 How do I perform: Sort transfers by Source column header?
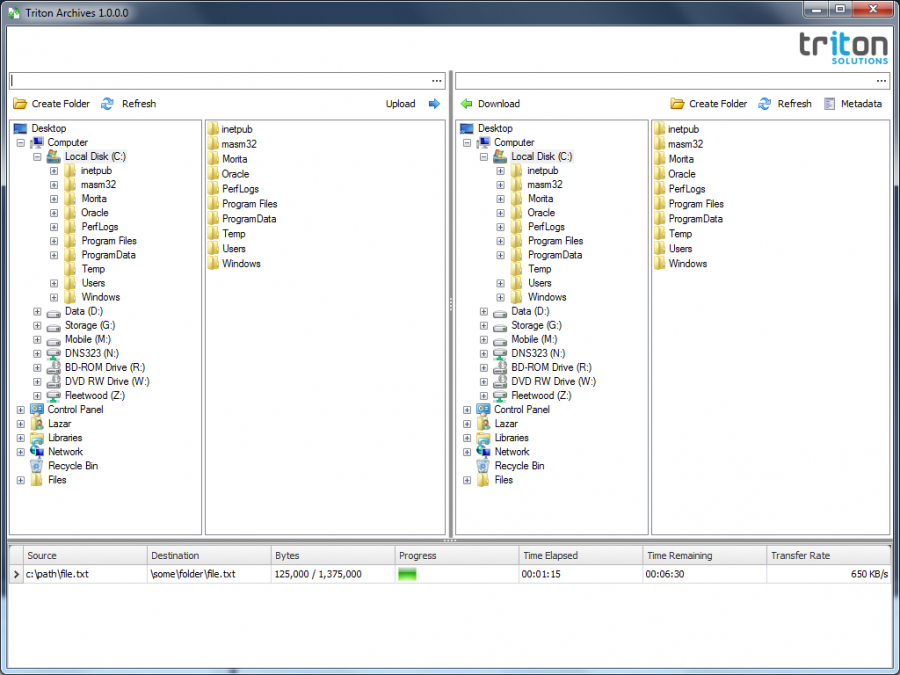85,556
